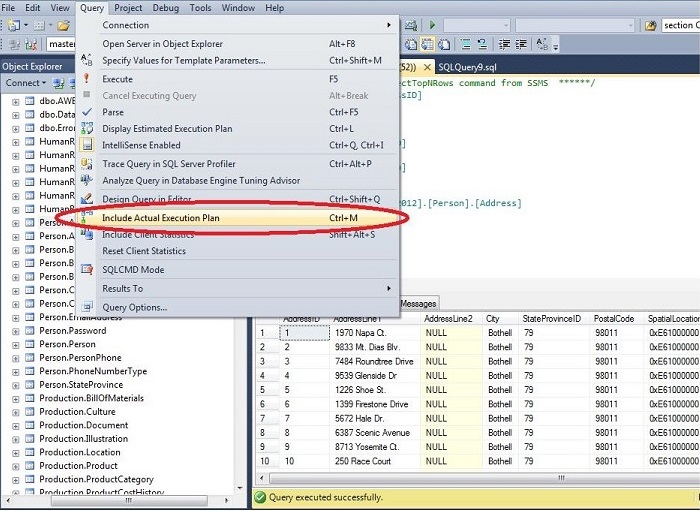Click the green Start Debugging arrow
Viewport: 700px width, 511px height.
tap(432, 25)
